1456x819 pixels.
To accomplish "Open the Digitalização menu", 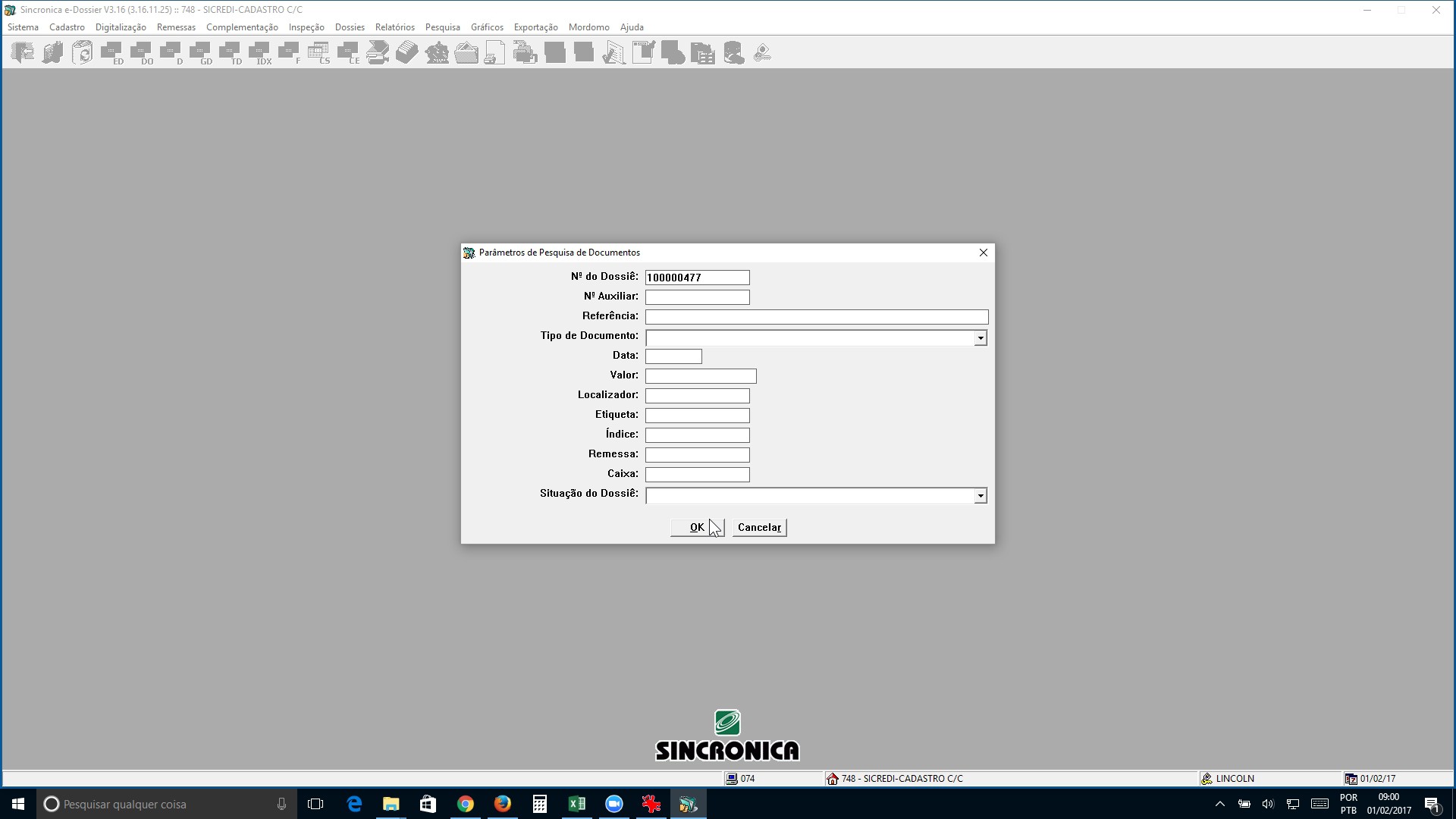I will pyautogui.click(x=121, y=27).
